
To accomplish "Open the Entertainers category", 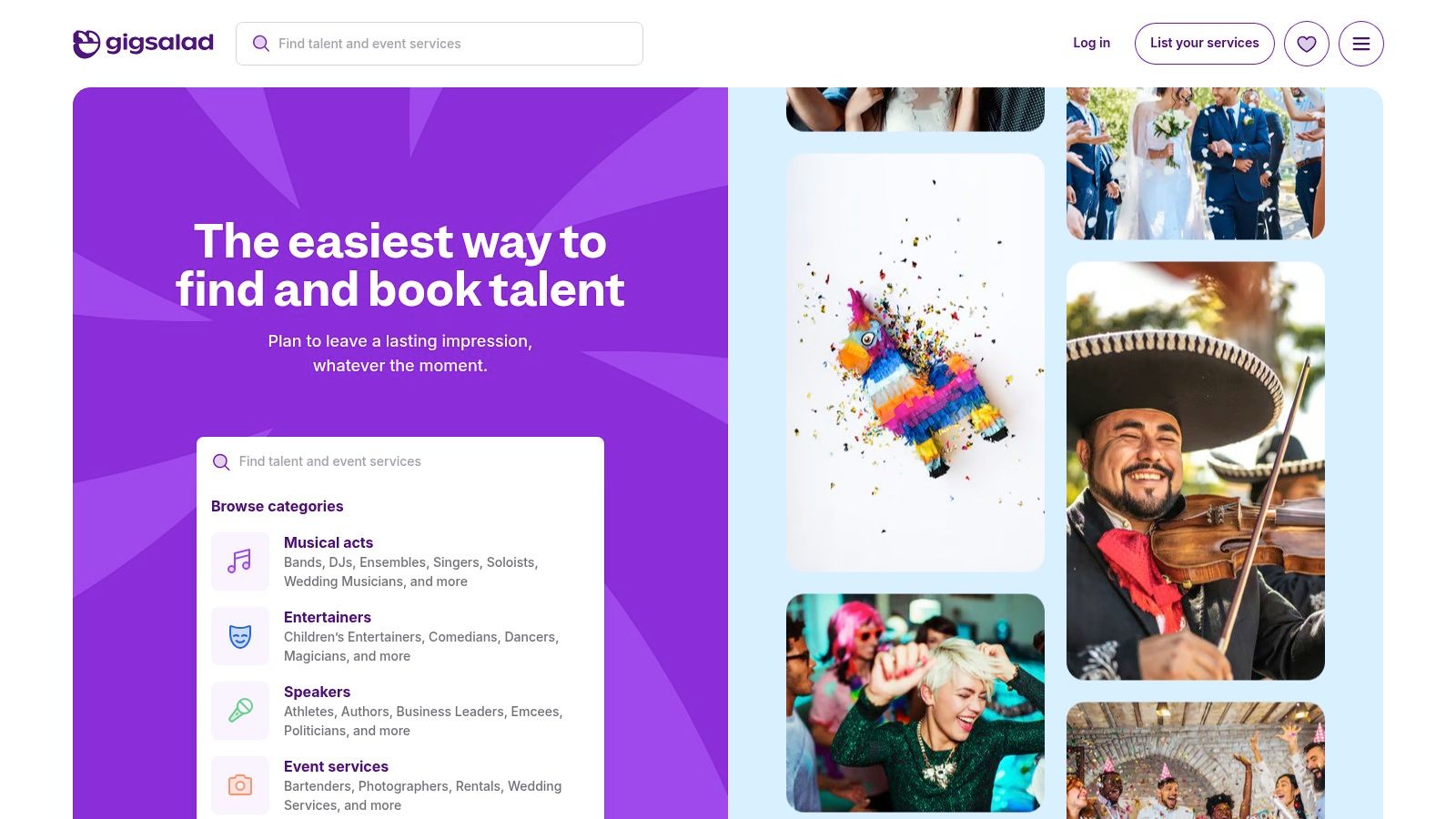I will 327,617.
